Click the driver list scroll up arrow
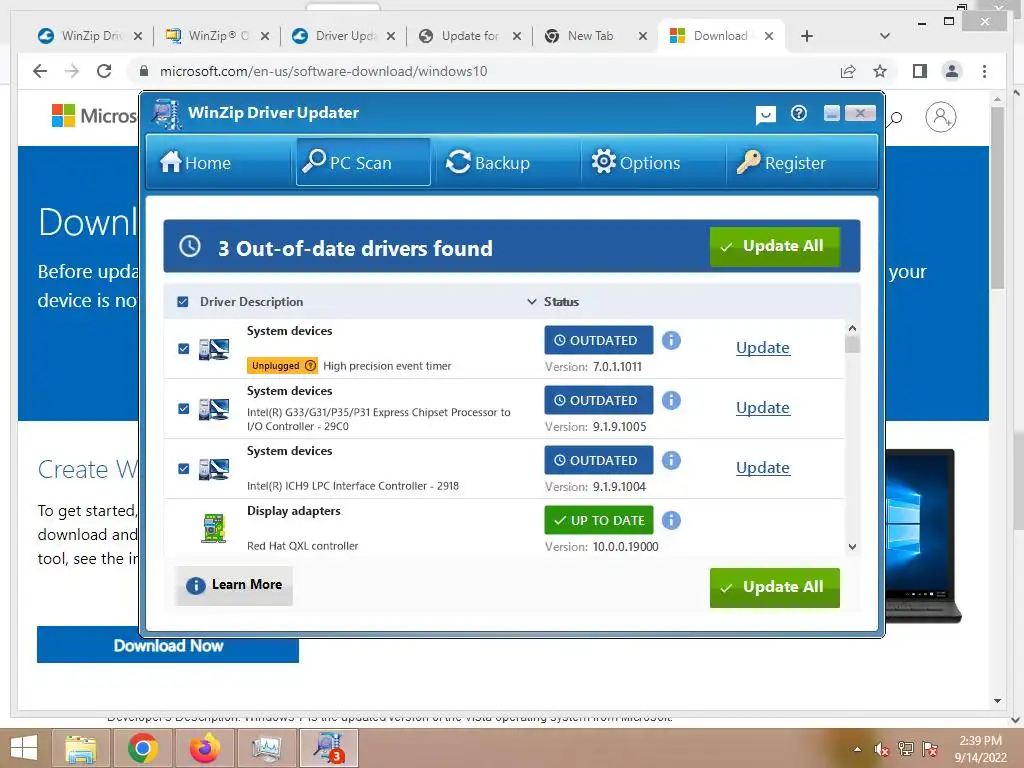1024x768 pixels. pos(852,328)
